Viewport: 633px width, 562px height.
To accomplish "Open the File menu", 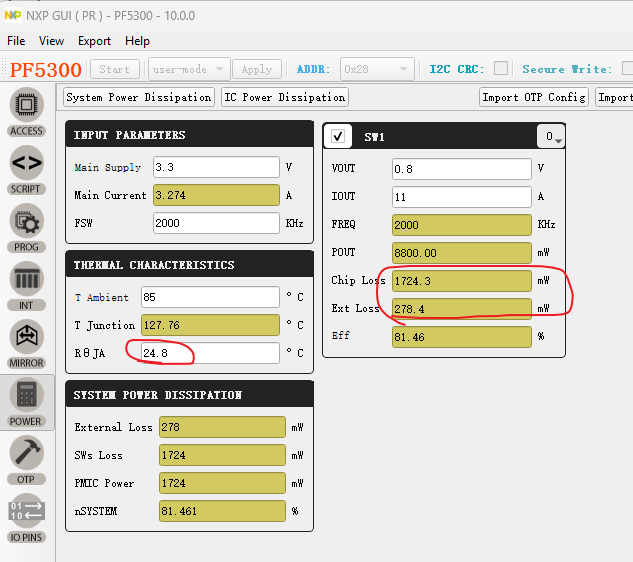I will point(16,41).
